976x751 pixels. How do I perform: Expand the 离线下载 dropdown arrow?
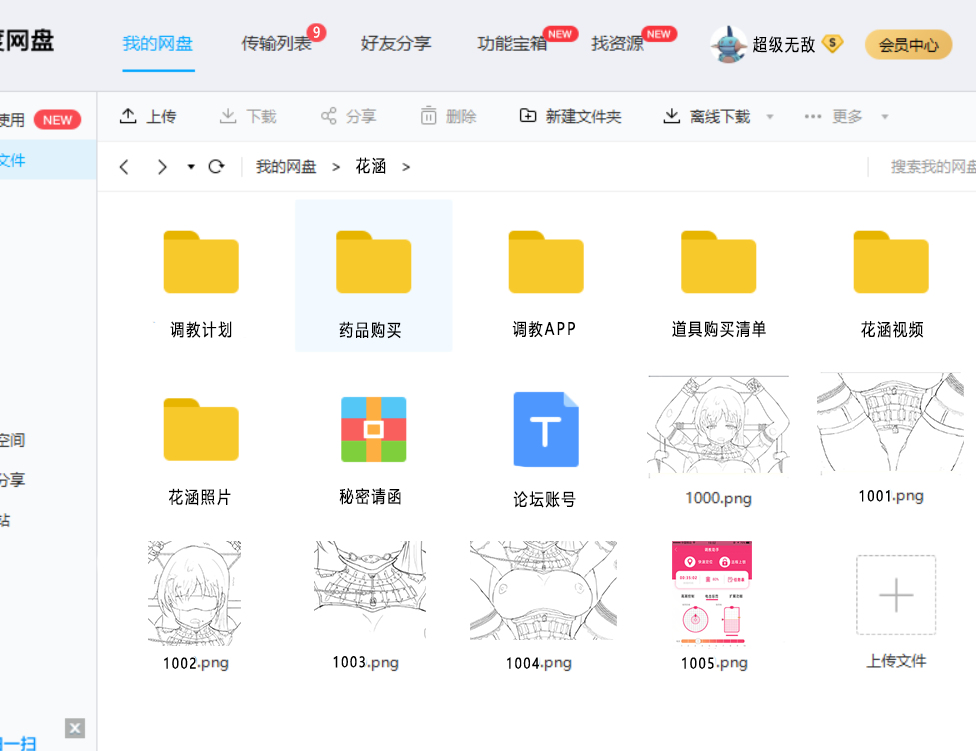769,116
